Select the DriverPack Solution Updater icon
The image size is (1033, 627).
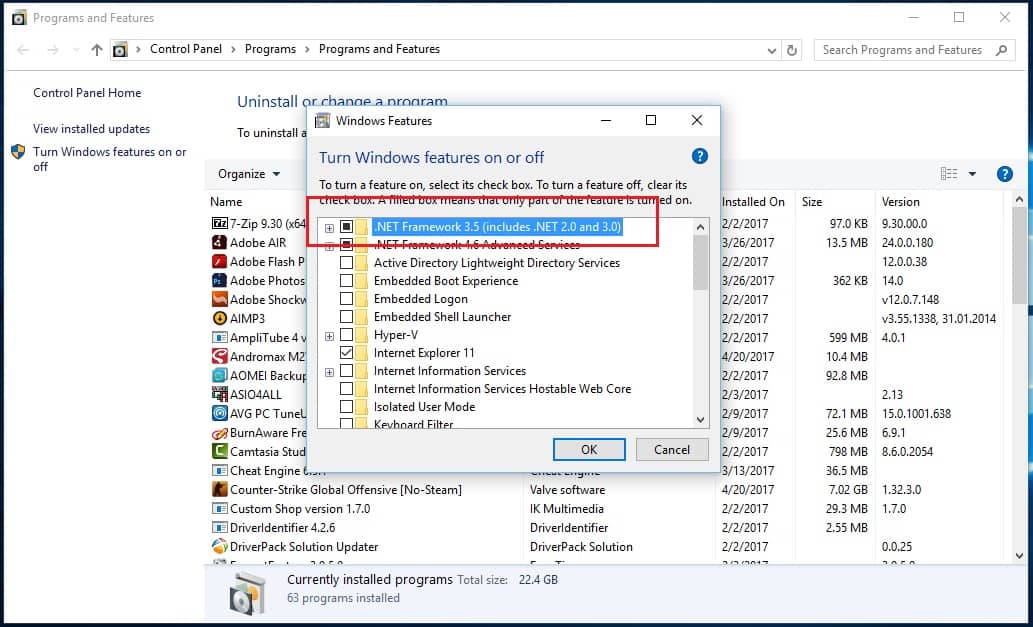[219, 547]
